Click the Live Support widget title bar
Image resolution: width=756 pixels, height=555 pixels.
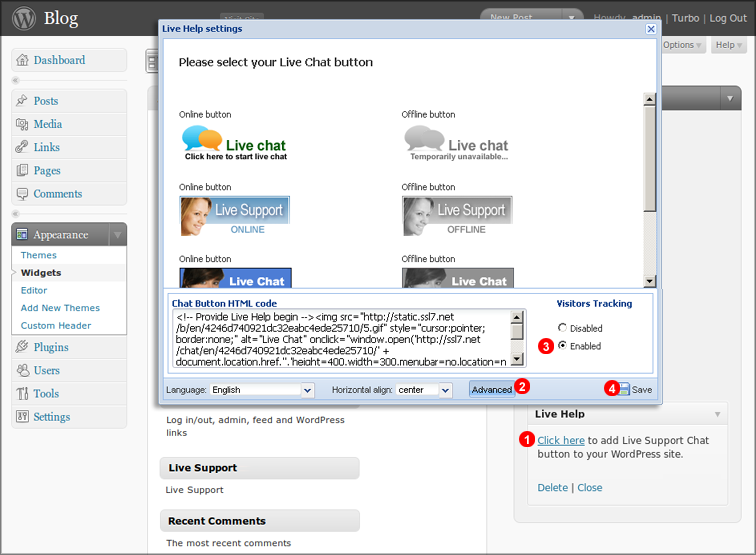(x=259, y=468)
